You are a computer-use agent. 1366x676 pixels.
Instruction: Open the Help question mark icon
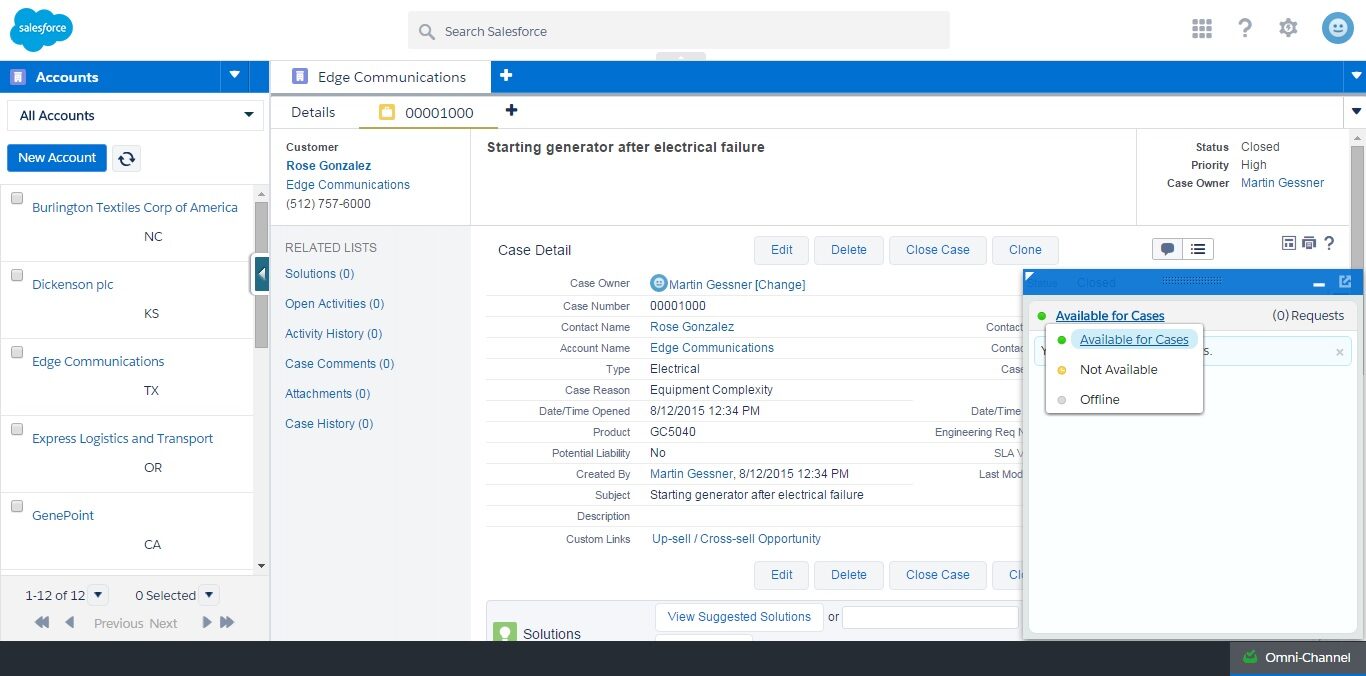[x=1245, y=28]
